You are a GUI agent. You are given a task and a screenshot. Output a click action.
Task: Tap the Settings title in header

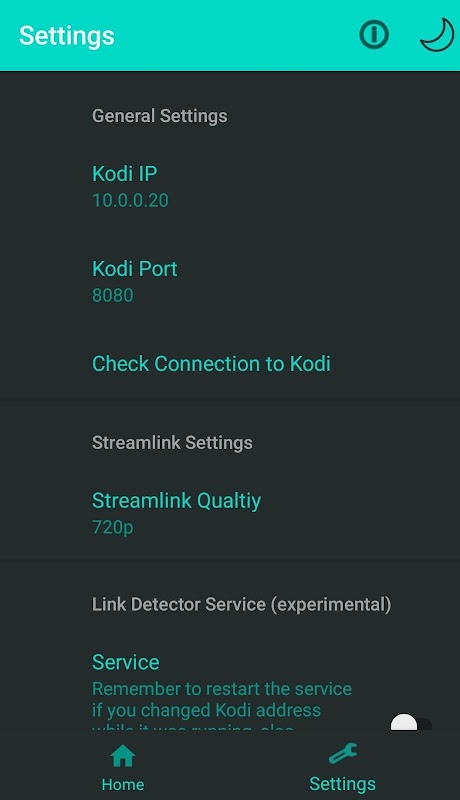pos(67,36)
